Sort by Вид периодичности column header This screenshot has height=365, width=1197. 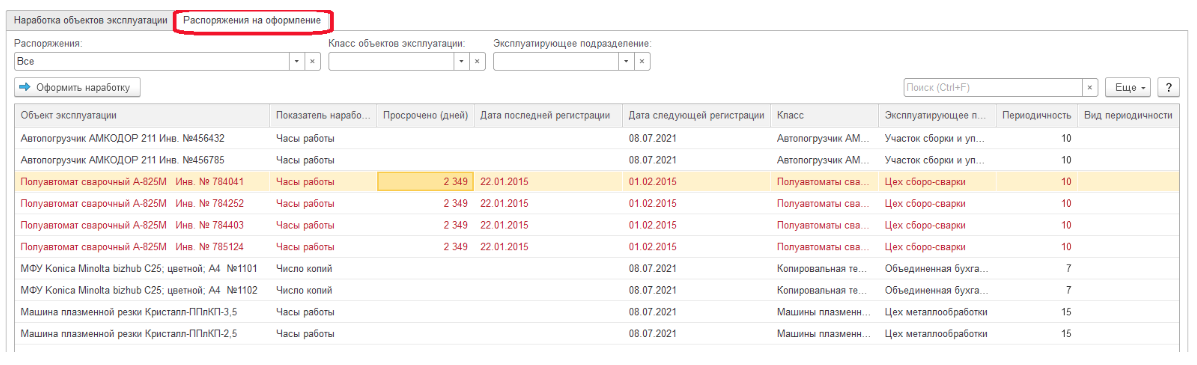click(1128, 115)
